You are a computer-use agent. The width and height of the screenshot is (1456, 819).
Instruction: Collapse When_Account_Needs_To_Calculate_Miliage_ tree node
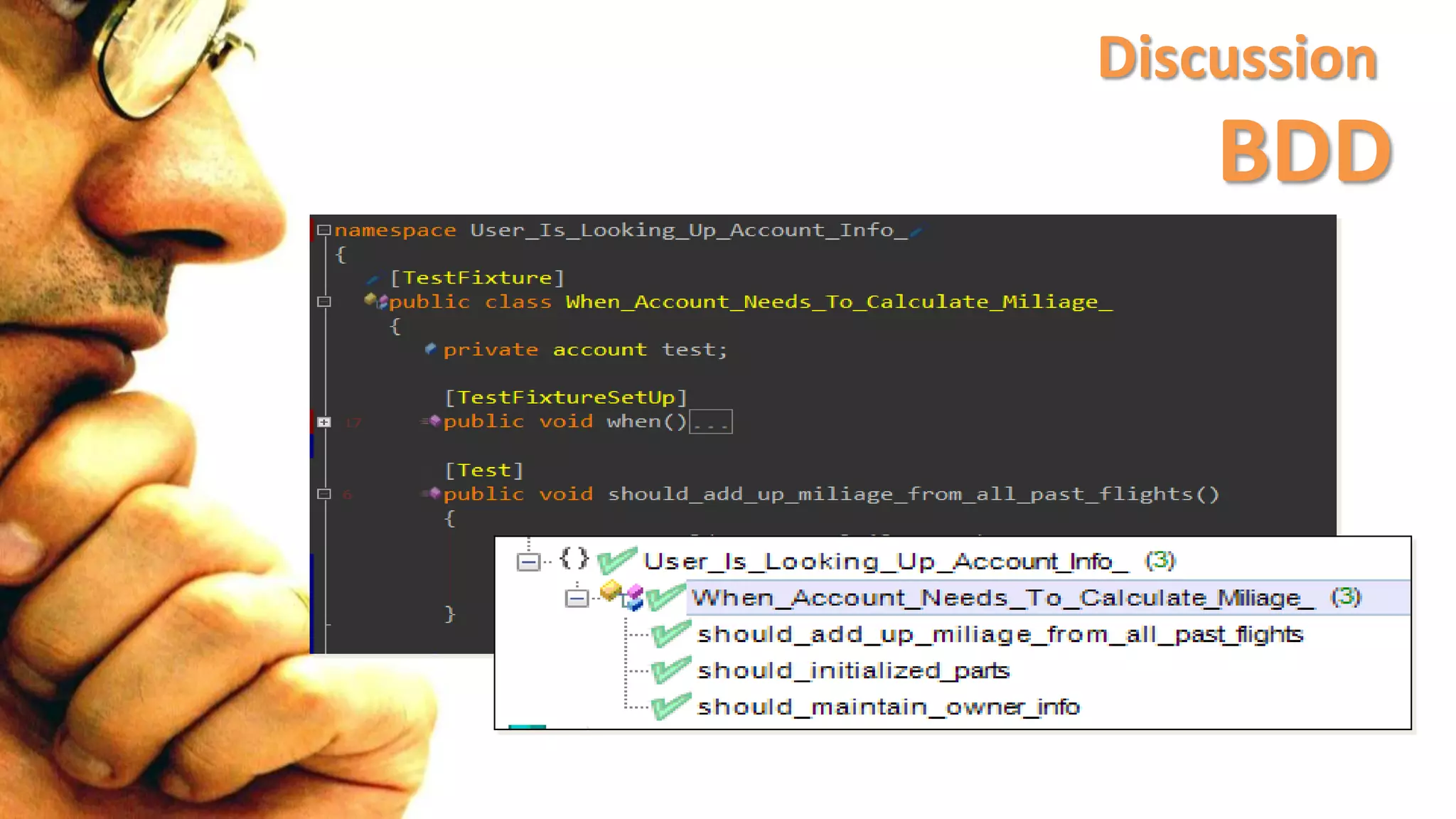(577, 598)
